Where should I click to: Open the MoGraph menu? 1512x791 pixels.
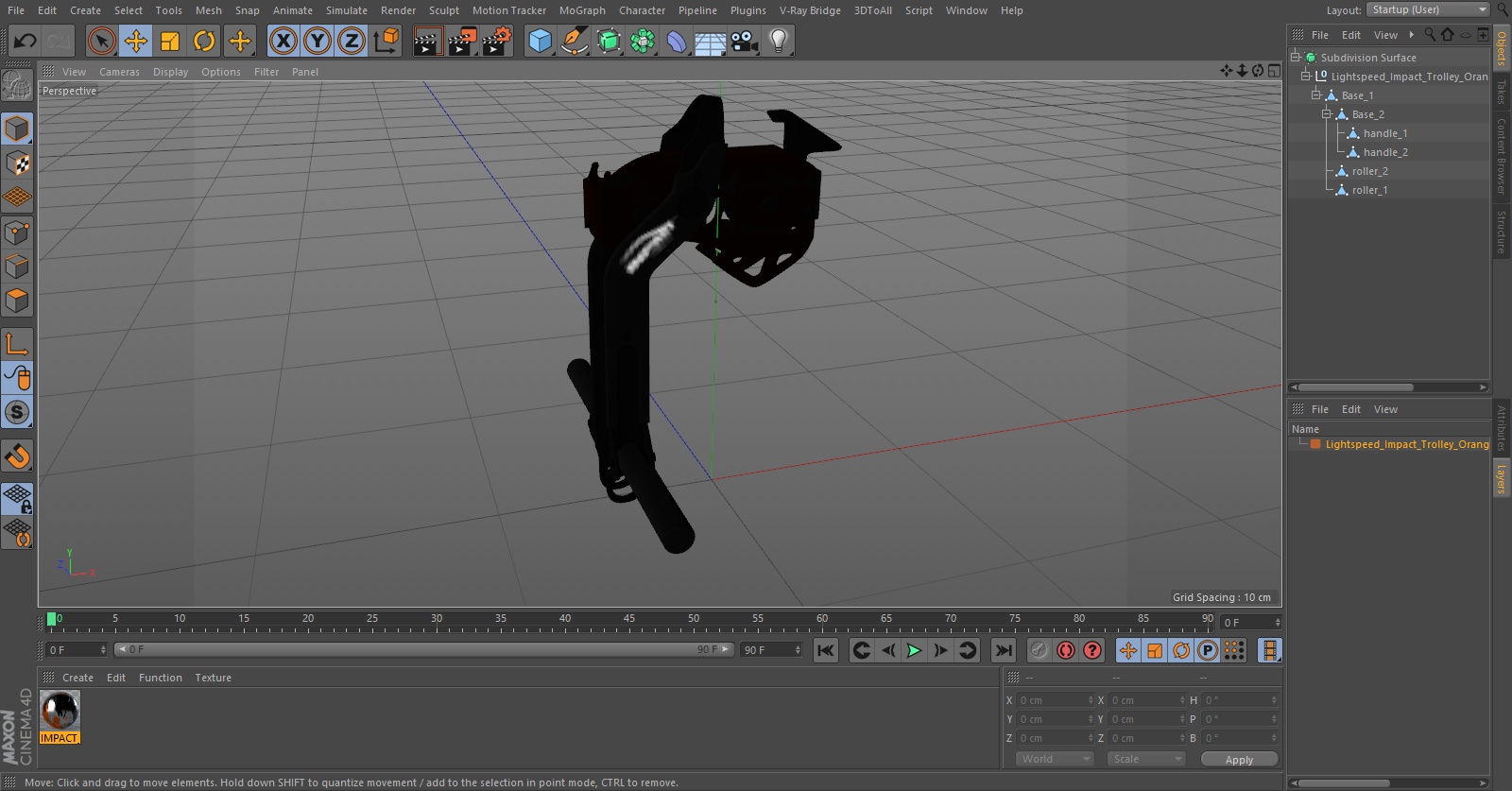click(582, 10)
